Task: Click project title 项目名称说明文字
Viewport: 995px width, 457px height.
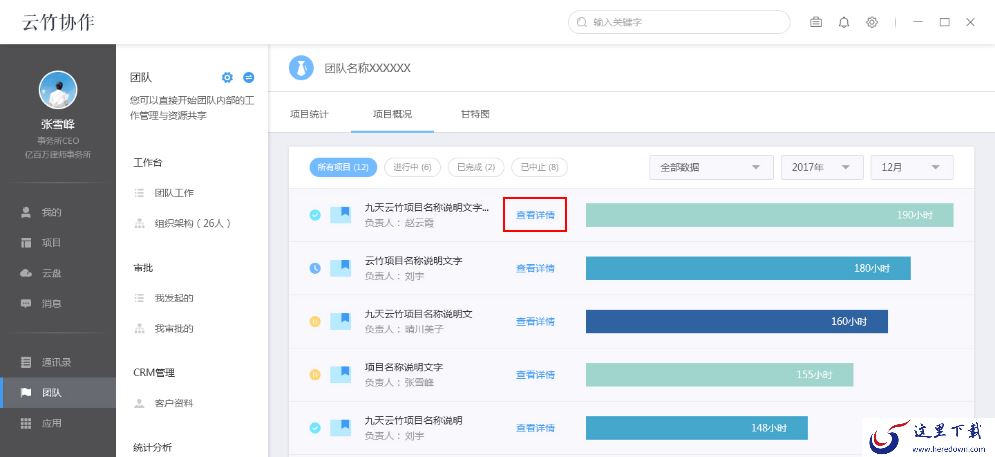Action: click(x=404, y=367)
